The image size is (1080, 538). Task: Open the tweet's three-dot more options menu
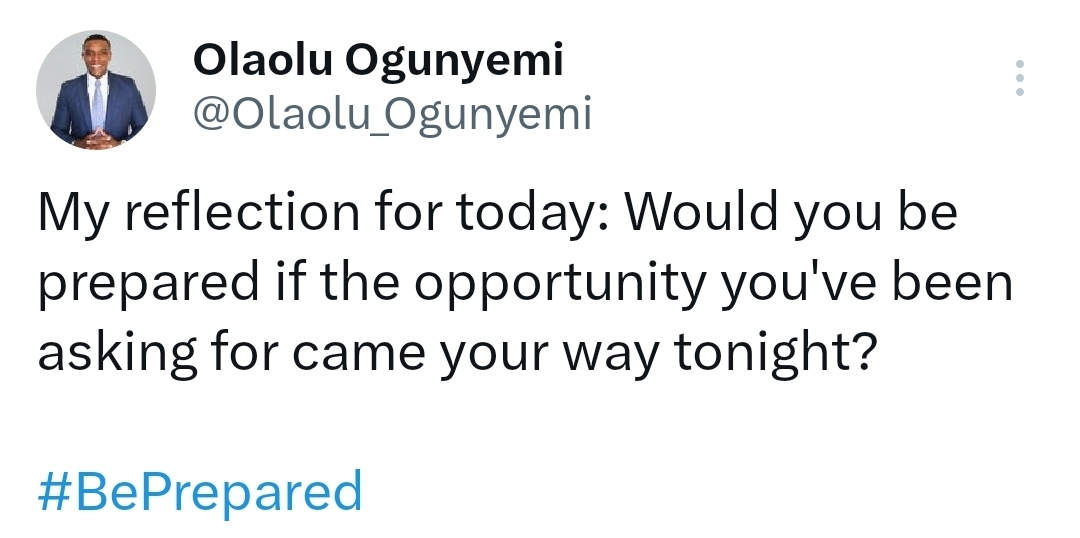1020,78
